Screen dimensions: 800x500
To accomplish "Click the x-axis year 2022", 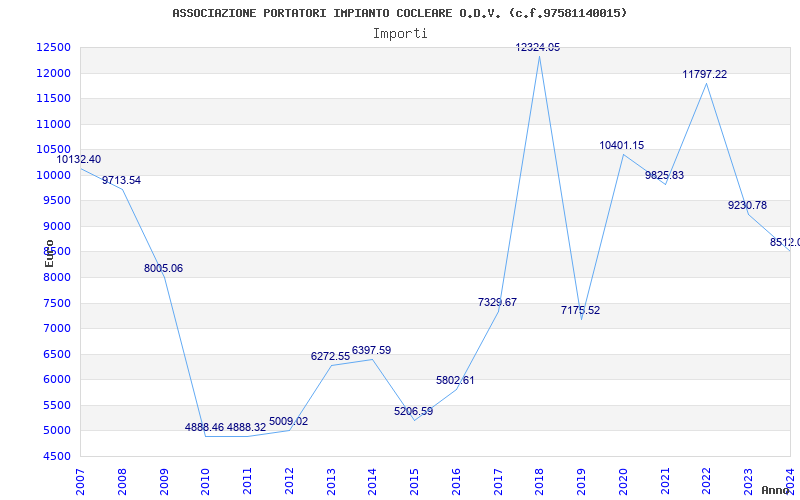I will point(706,482).
